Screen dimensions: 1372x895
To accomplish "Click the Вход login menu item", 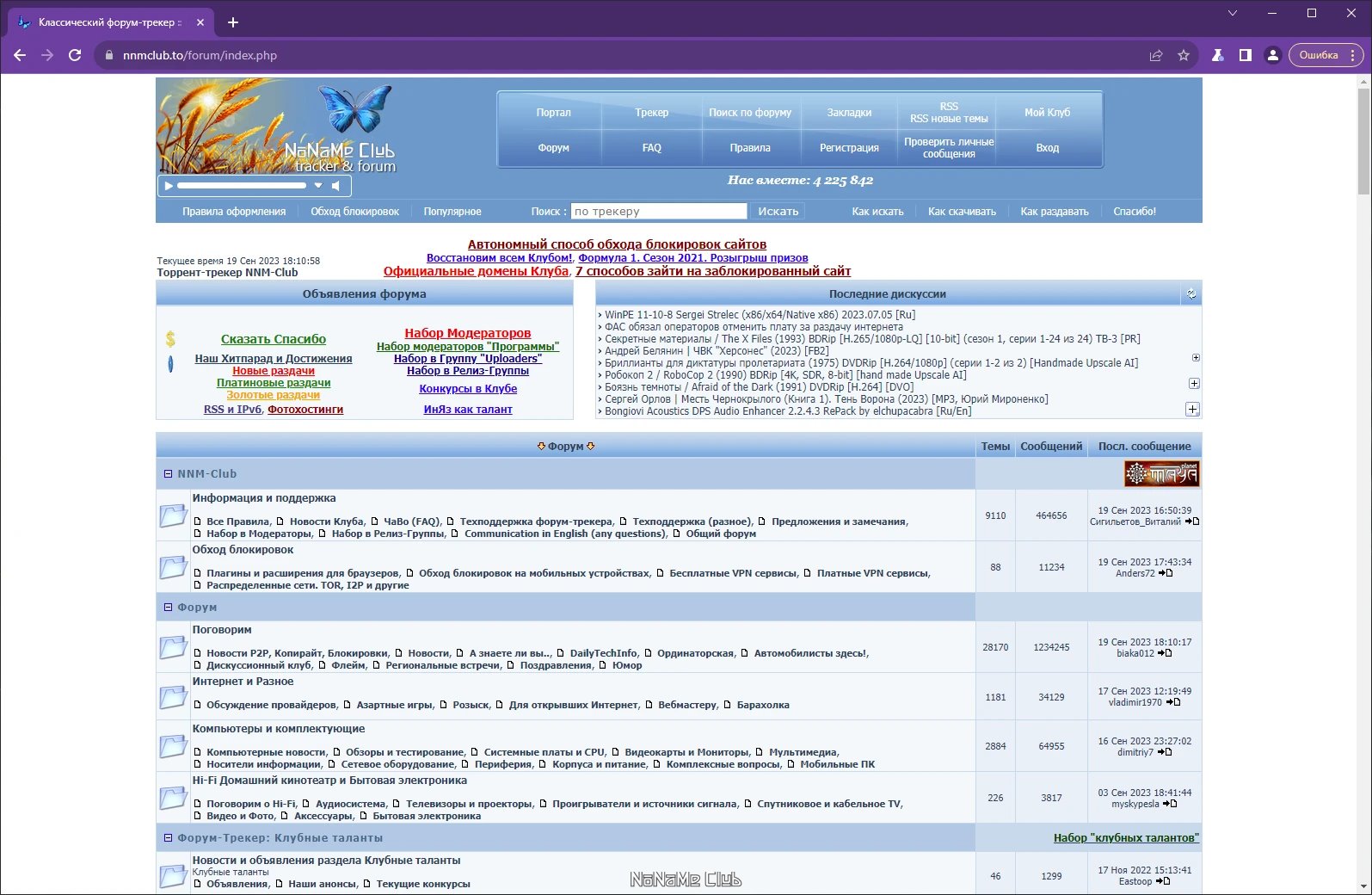I will (1048, 148).
